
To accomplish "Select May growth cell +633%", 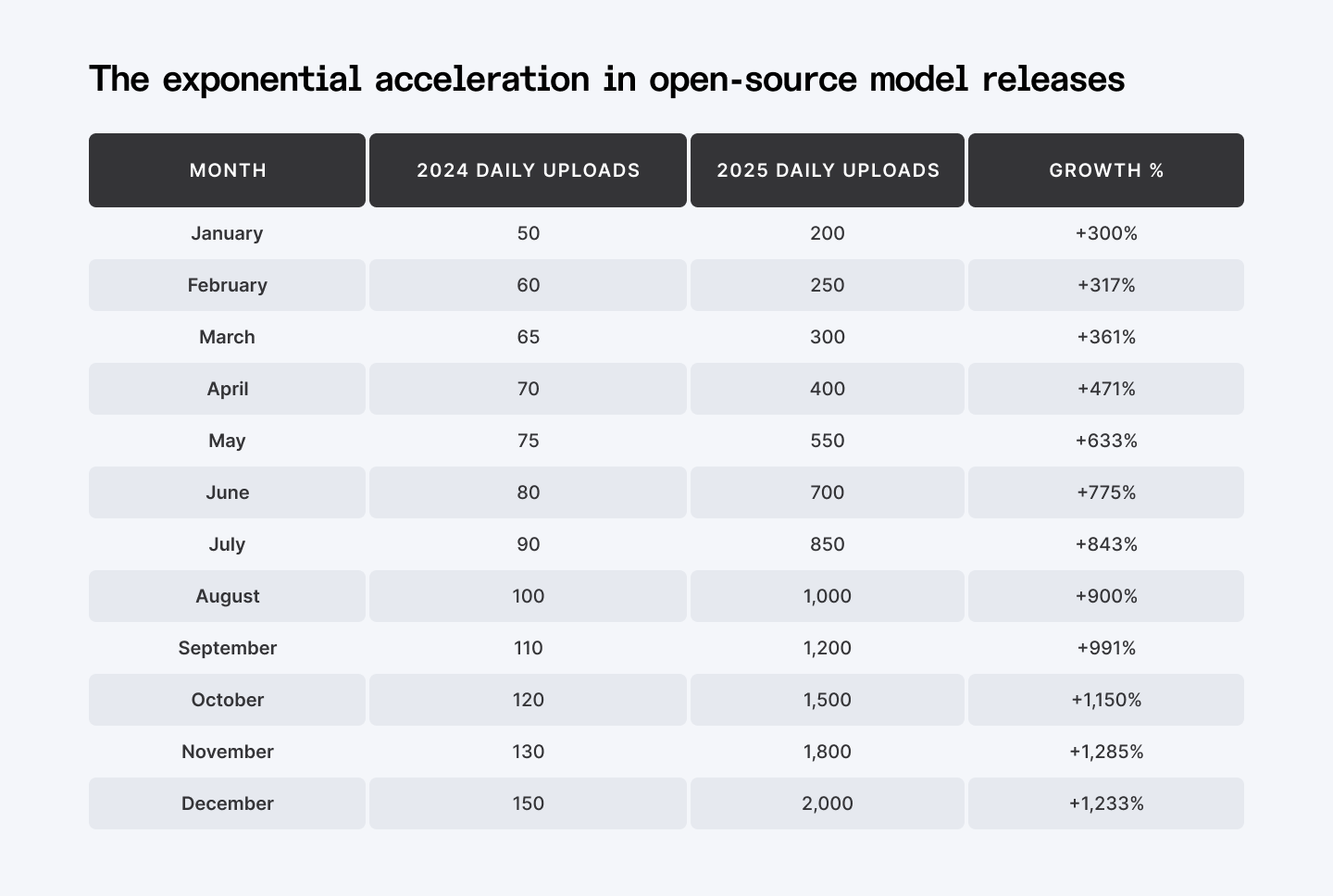I will [1106, 441].
